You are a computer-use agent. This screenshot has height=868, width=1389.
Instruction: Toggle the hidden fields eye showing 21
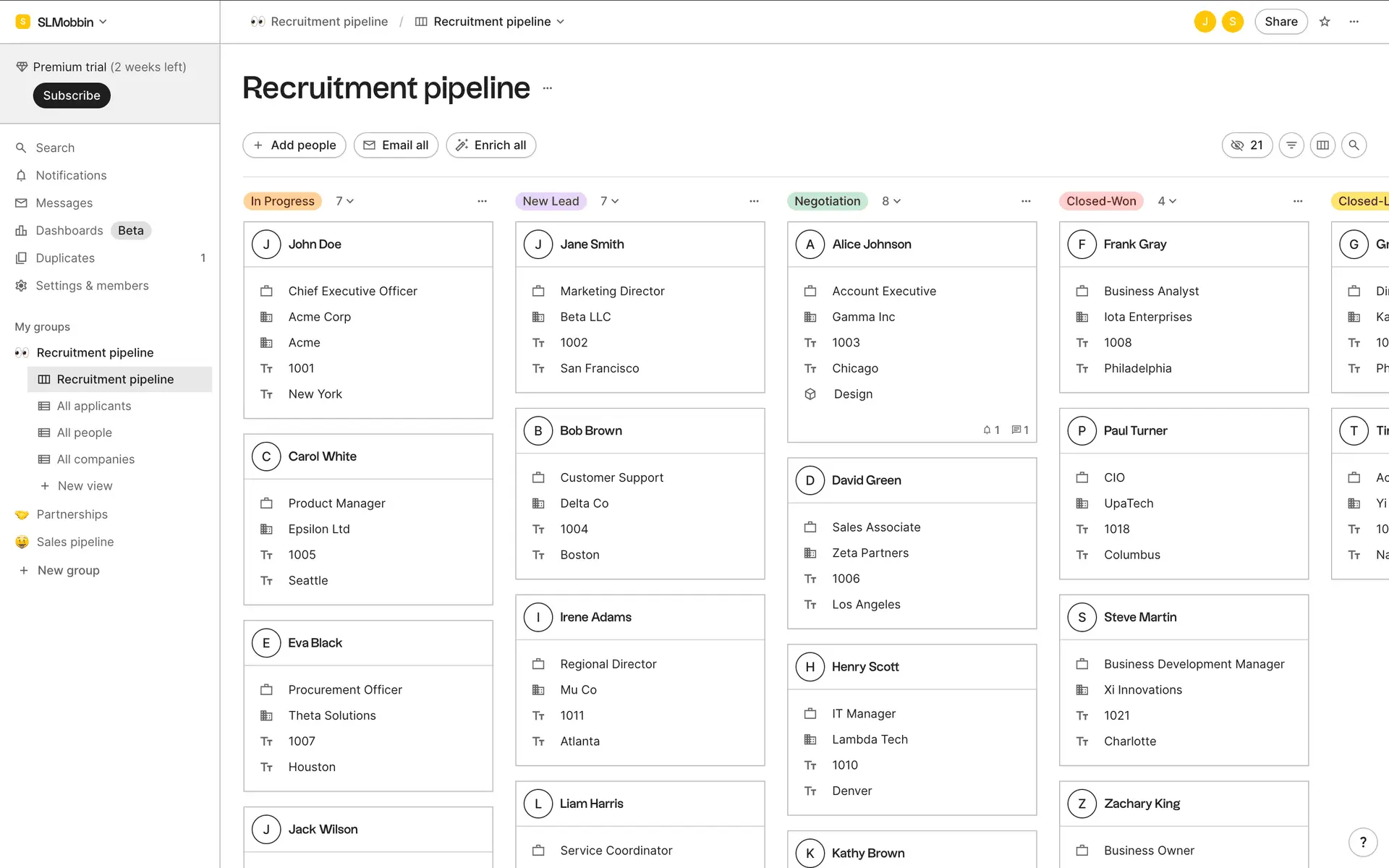pos(1246,145)
